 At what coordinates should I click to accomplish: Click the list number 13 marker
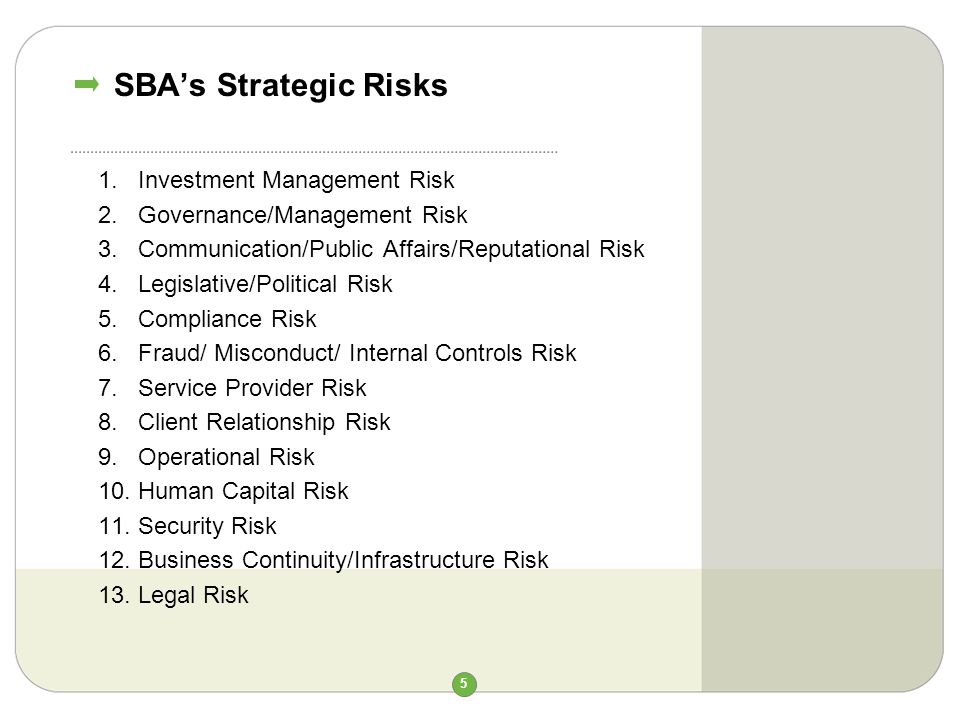coord(114,595)
